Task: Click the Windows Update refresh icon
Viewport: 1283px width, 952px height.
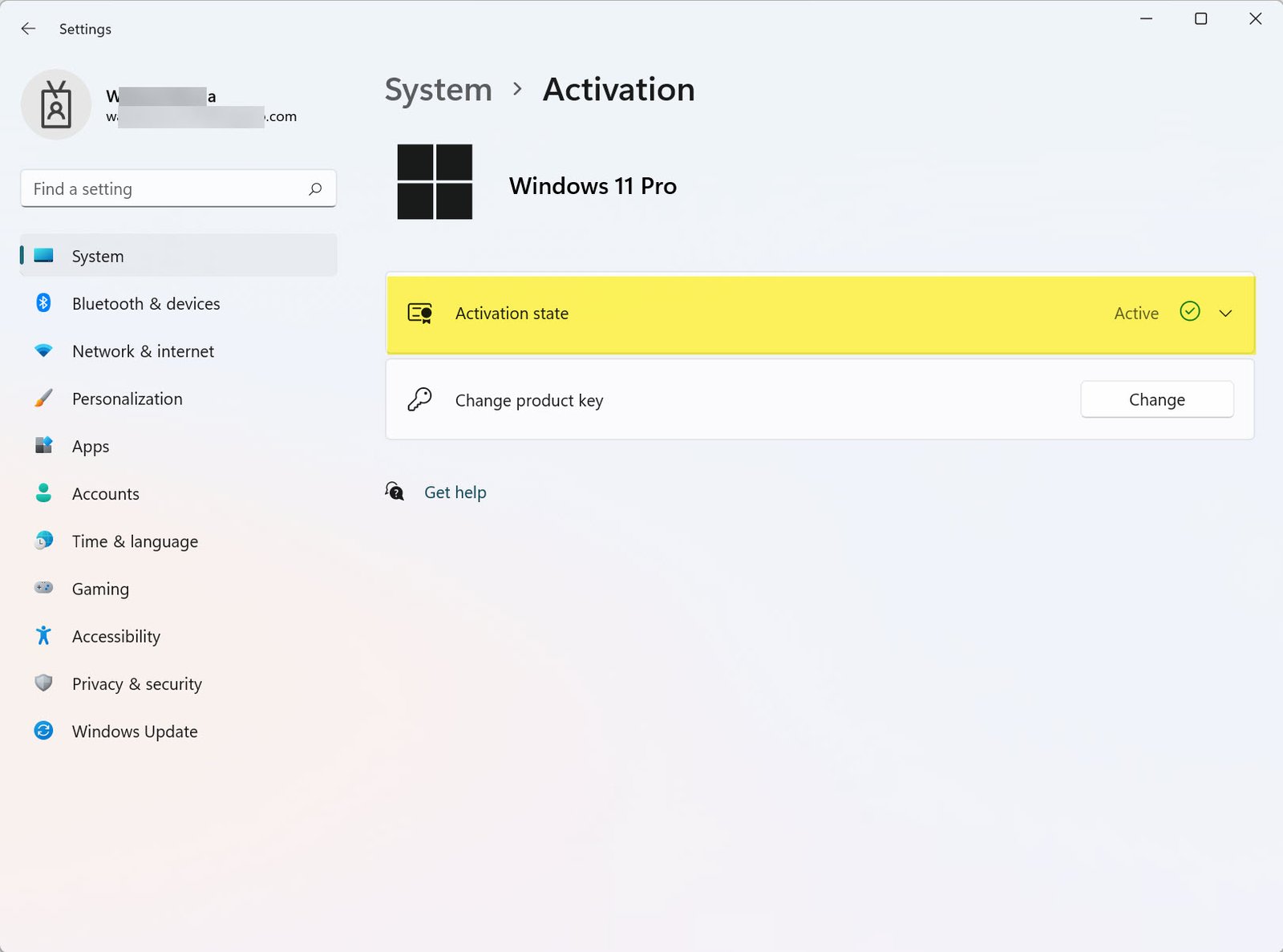Action: (x=44, y=731)
